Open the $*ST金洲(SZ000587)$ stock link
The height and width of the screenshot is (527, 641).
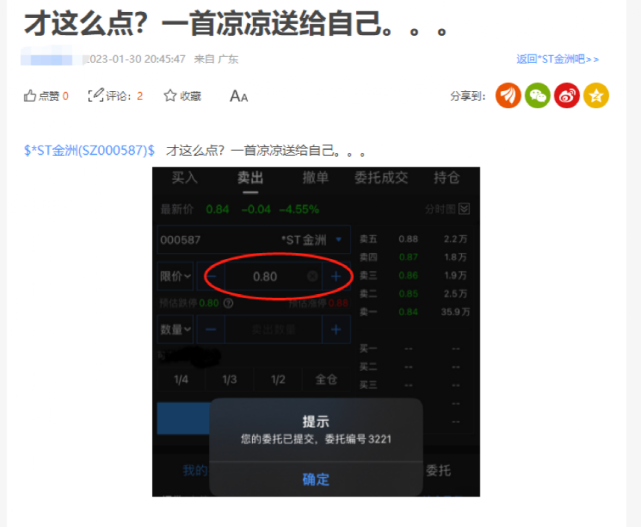(90, 150)
